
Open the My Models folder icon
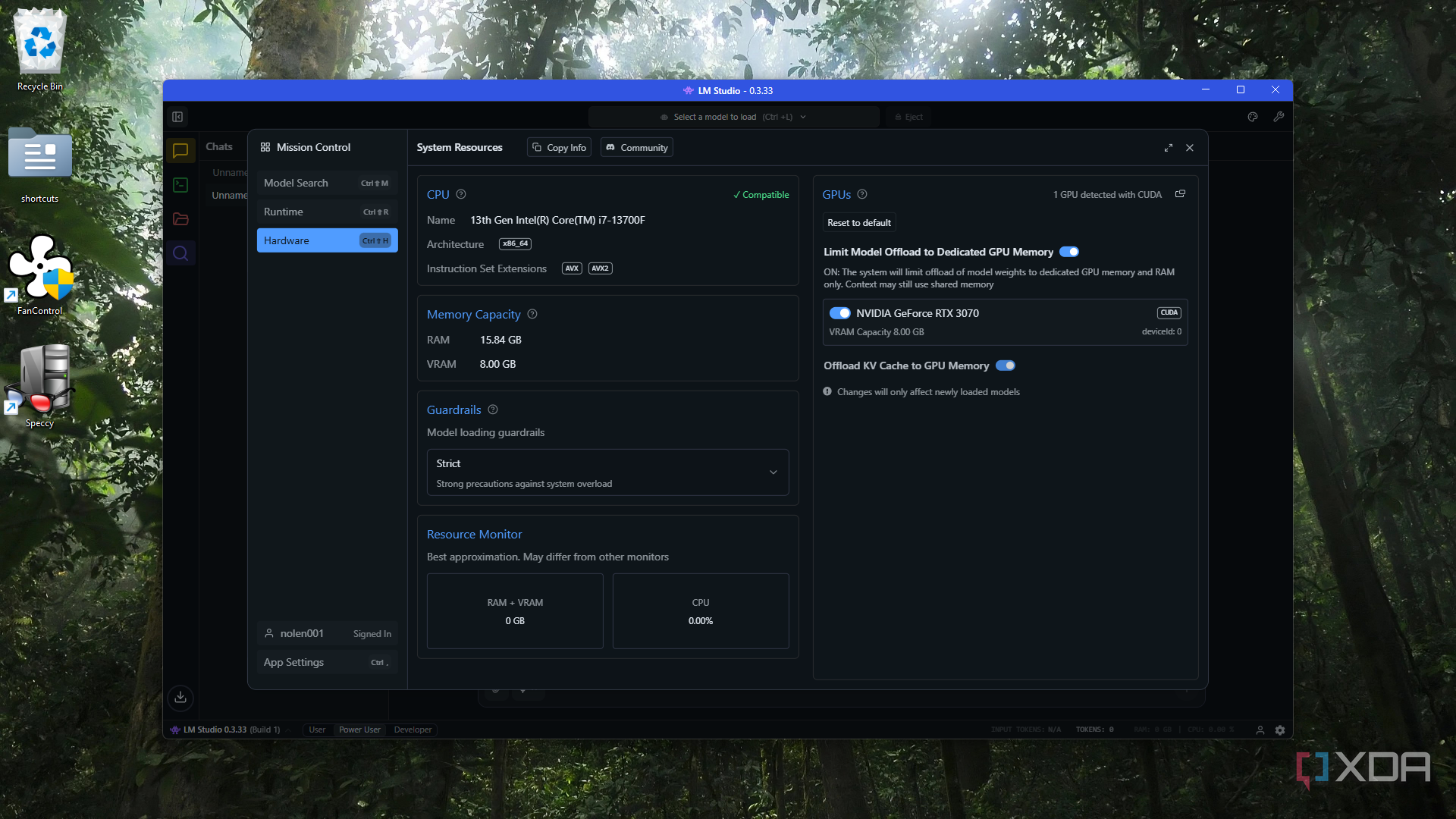point(180,219)
